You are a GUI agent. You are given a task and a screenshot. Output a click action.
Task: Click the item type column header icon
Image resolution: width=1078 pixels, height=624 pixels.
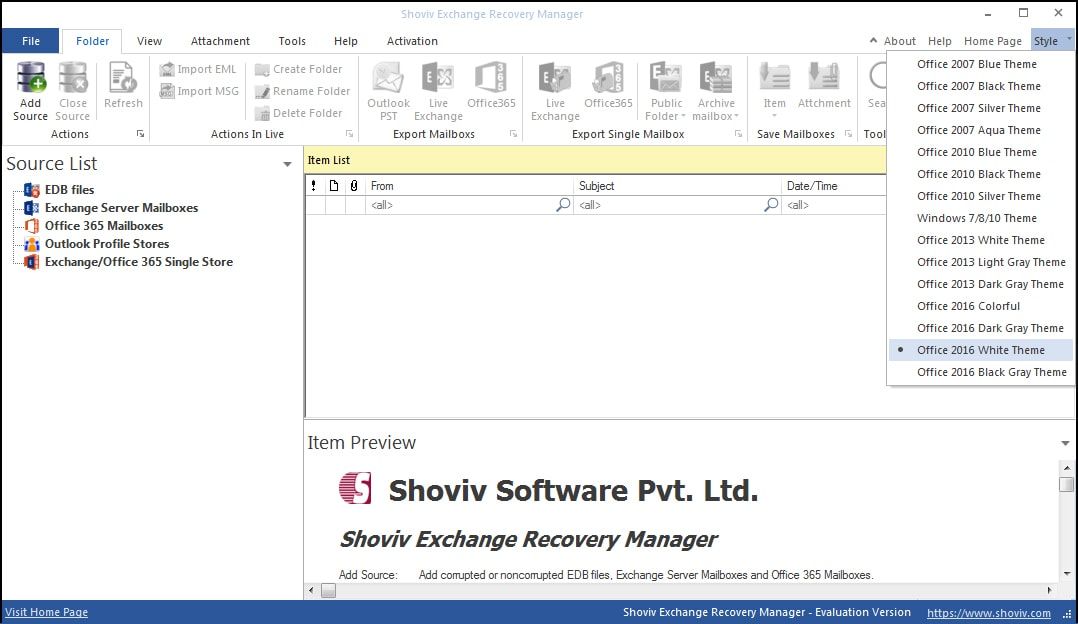coord(334,186)
